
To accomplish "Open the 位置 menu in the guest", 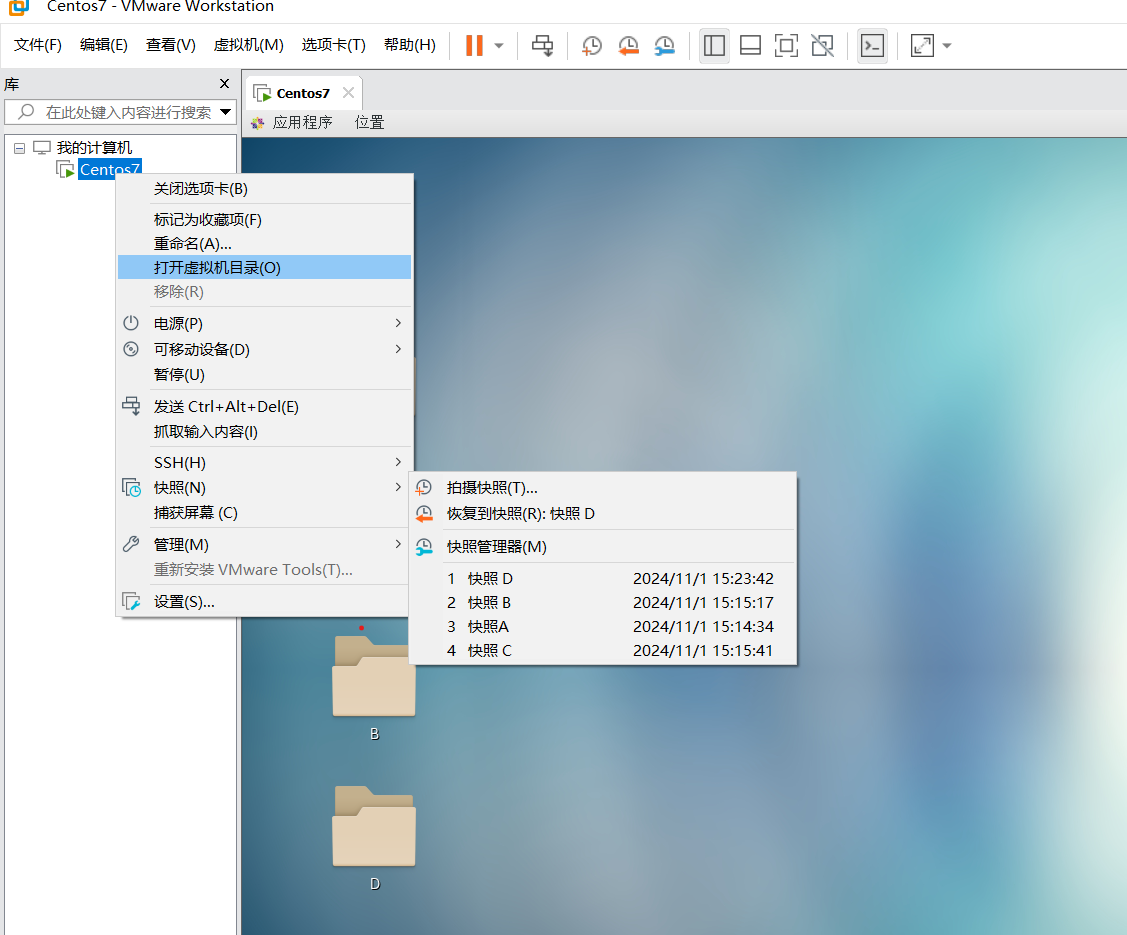I will [x=369, y=123].
